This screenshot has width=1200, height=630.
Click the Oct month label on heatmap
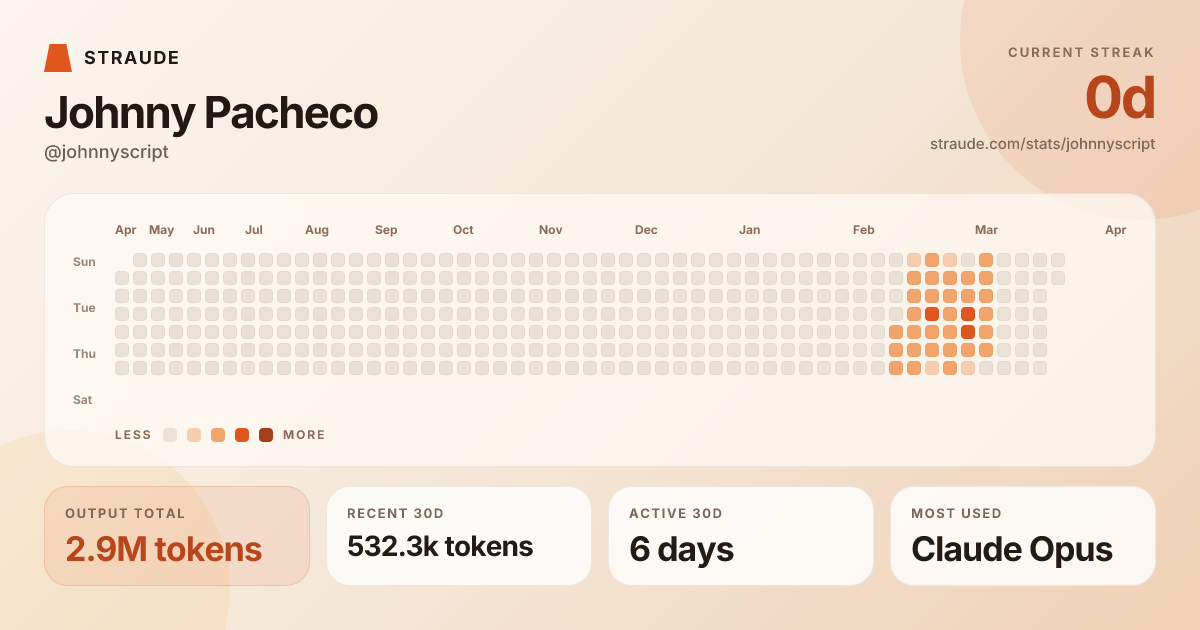tap(463, 230)
